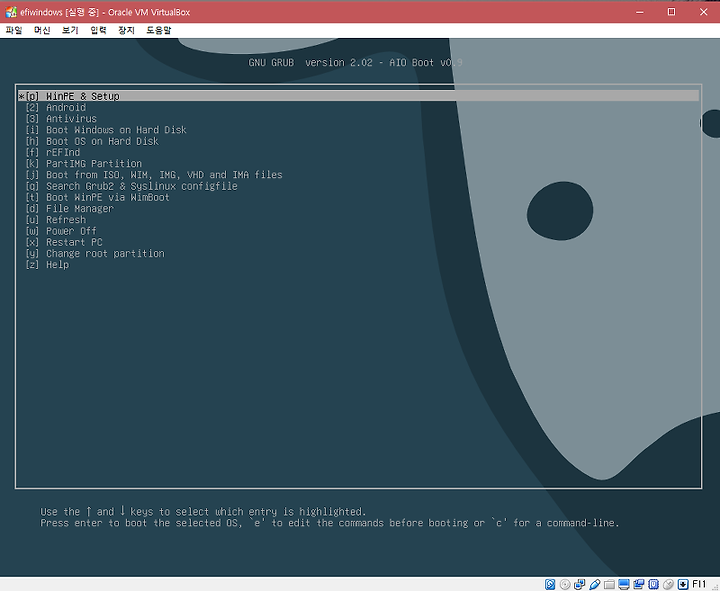Open the 도움말 menu
The image size is (720, 591).
click(158, 30)
